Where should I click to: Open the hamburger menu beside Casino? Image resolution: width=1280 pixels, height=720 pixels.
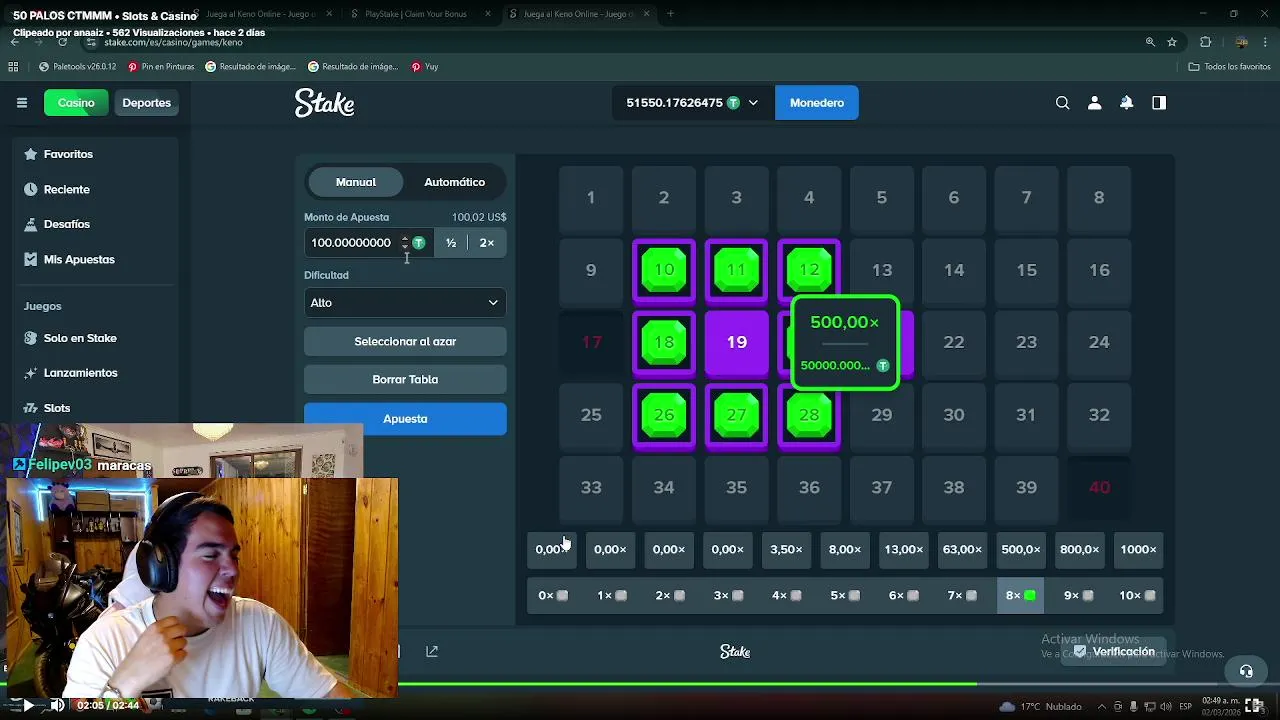click(x=22, y=103)
